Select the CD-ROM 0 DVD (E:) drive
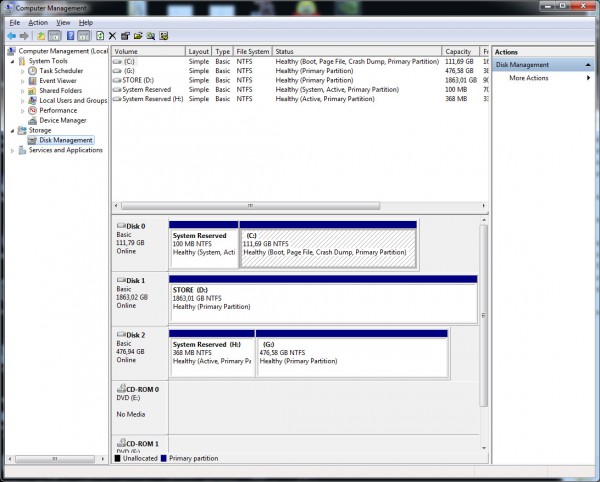This screenshot has width=600, height=482. (x=140, y=408)
